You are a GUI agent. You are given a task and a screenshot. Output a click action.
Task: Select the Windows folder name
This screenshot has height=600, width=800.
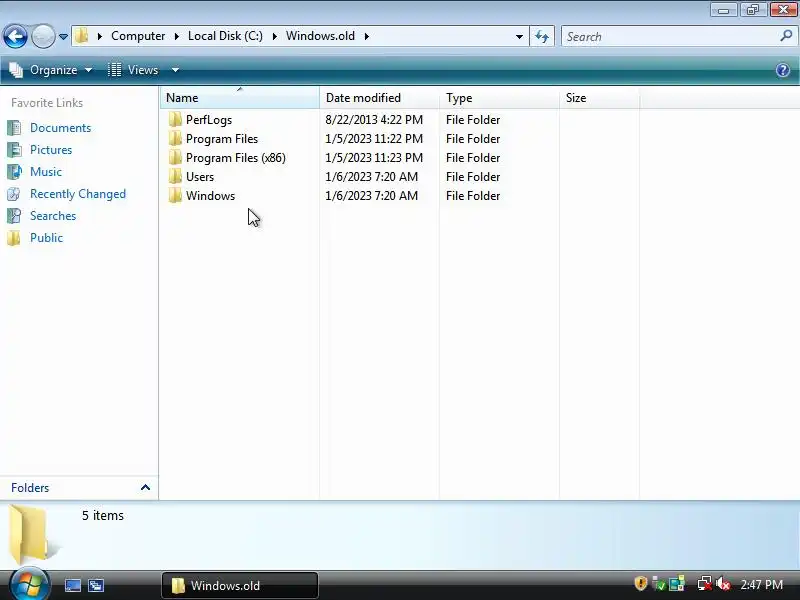[x=210, y=196]
